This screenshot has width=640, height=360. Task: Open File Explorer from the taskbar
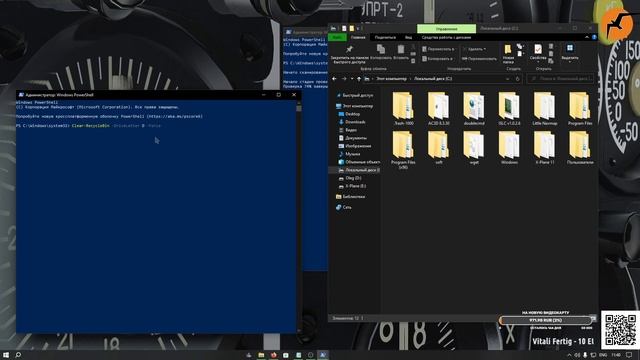click(261, 355)
